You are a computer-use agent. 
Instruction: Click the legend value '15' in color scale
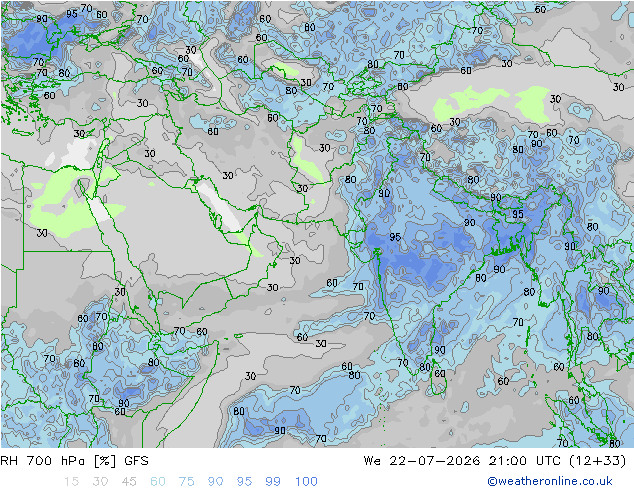pyautogui.click(x=71, y=481)
